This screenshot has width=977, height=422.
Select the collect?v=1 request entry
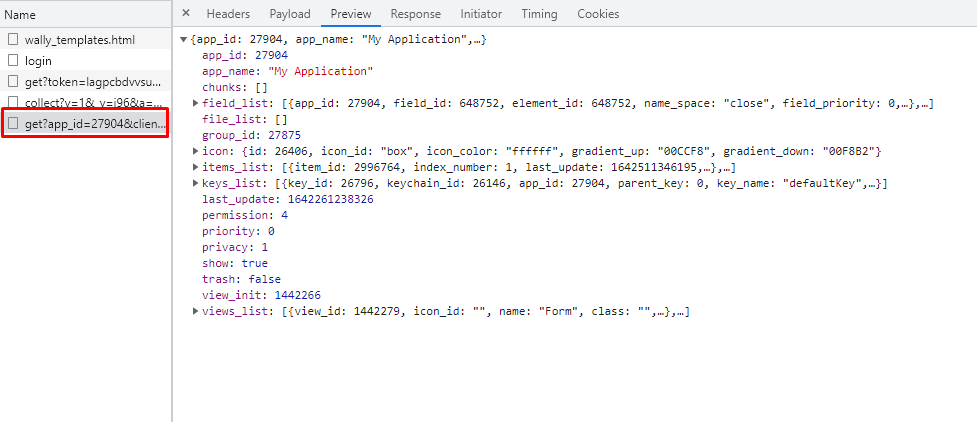click(92, 103)
